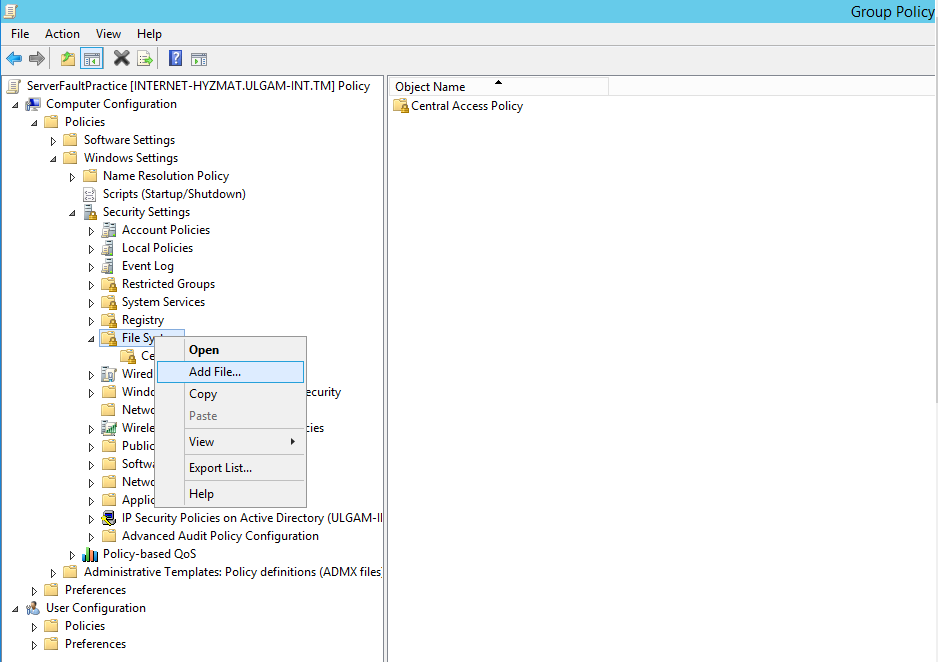Viewport: 938px width, 662px height.
Task: Collapse the Windows Settings node
Action: coord(53,159)
